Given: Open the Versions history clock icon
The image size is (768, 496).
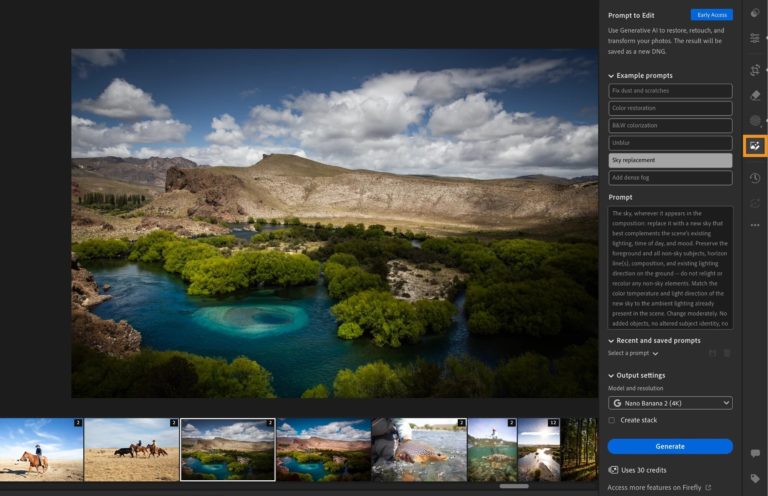Looking at the screenshot, I should click(755, 178).
